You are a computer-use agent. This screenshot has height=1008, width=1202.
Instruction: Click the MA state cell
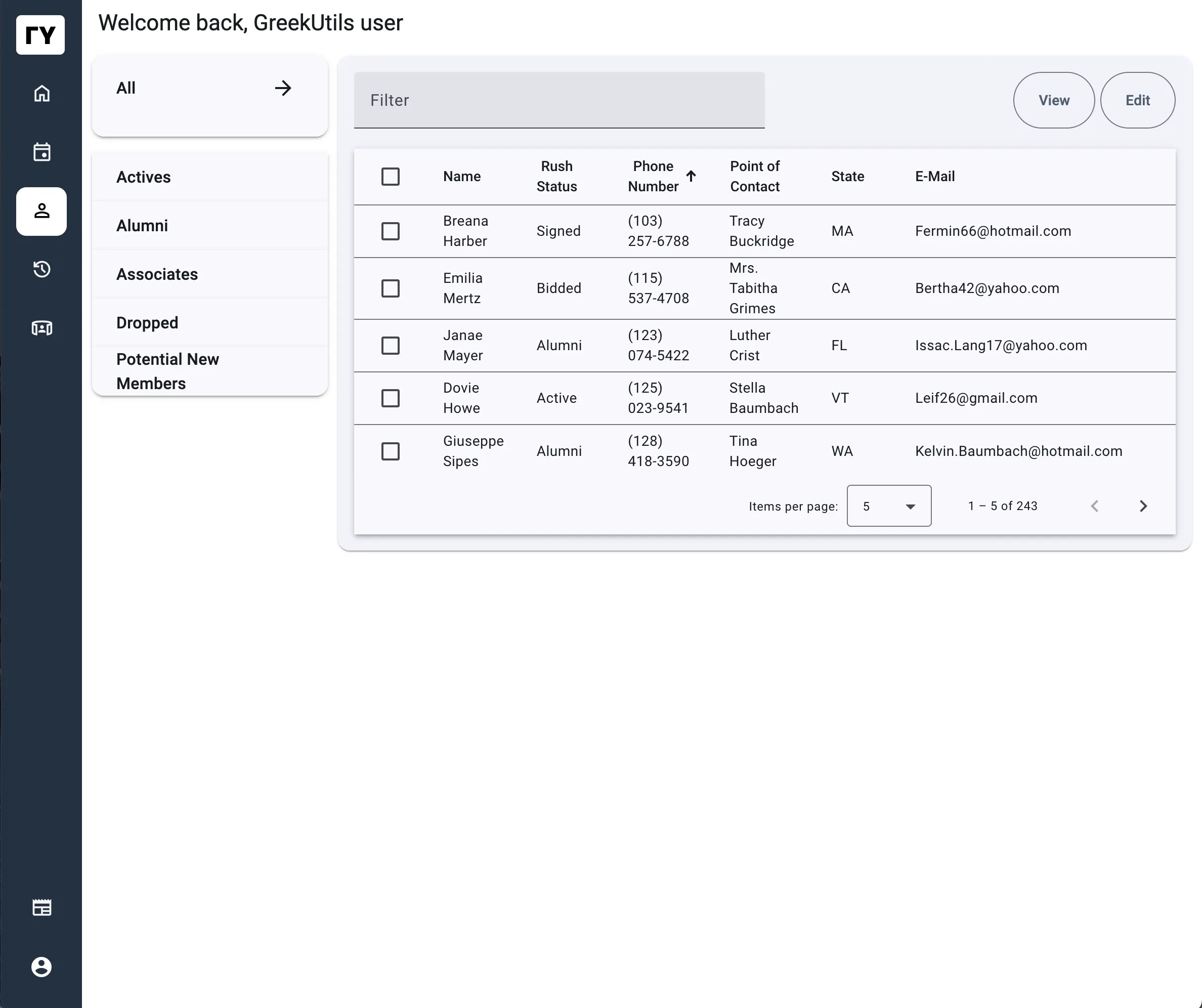[x=842, y=231]
